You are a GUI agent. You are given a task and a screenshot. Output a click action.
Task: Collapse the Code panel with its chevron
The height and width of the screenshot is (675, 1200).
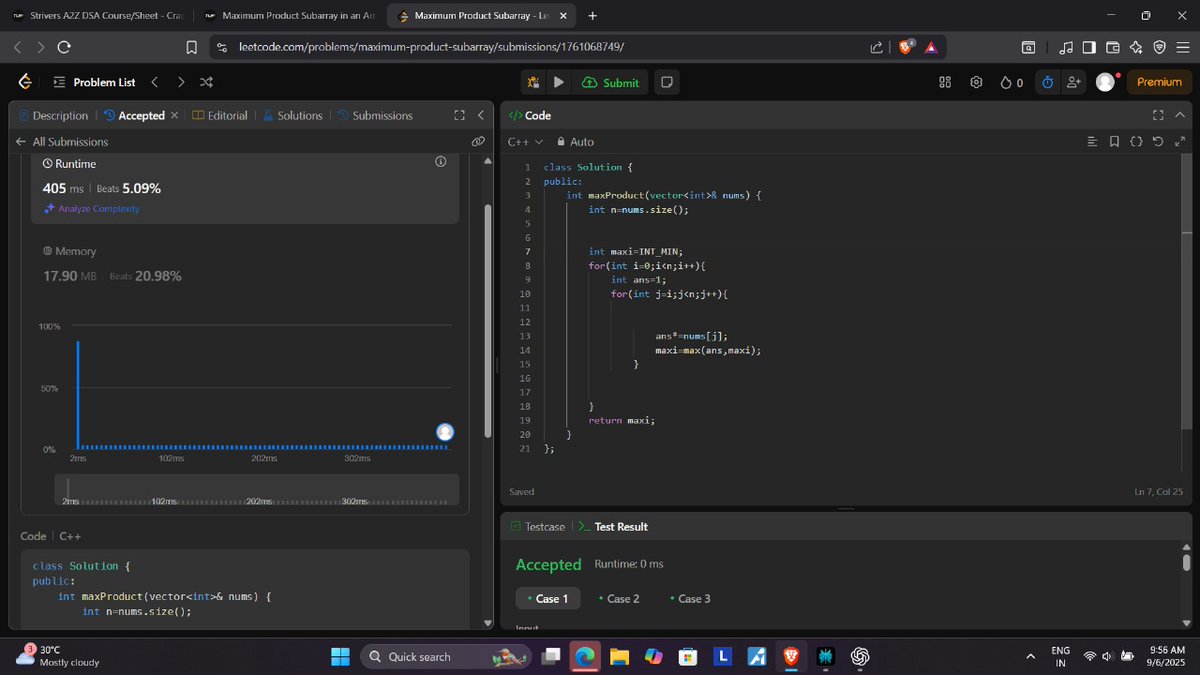(1180, 115)
